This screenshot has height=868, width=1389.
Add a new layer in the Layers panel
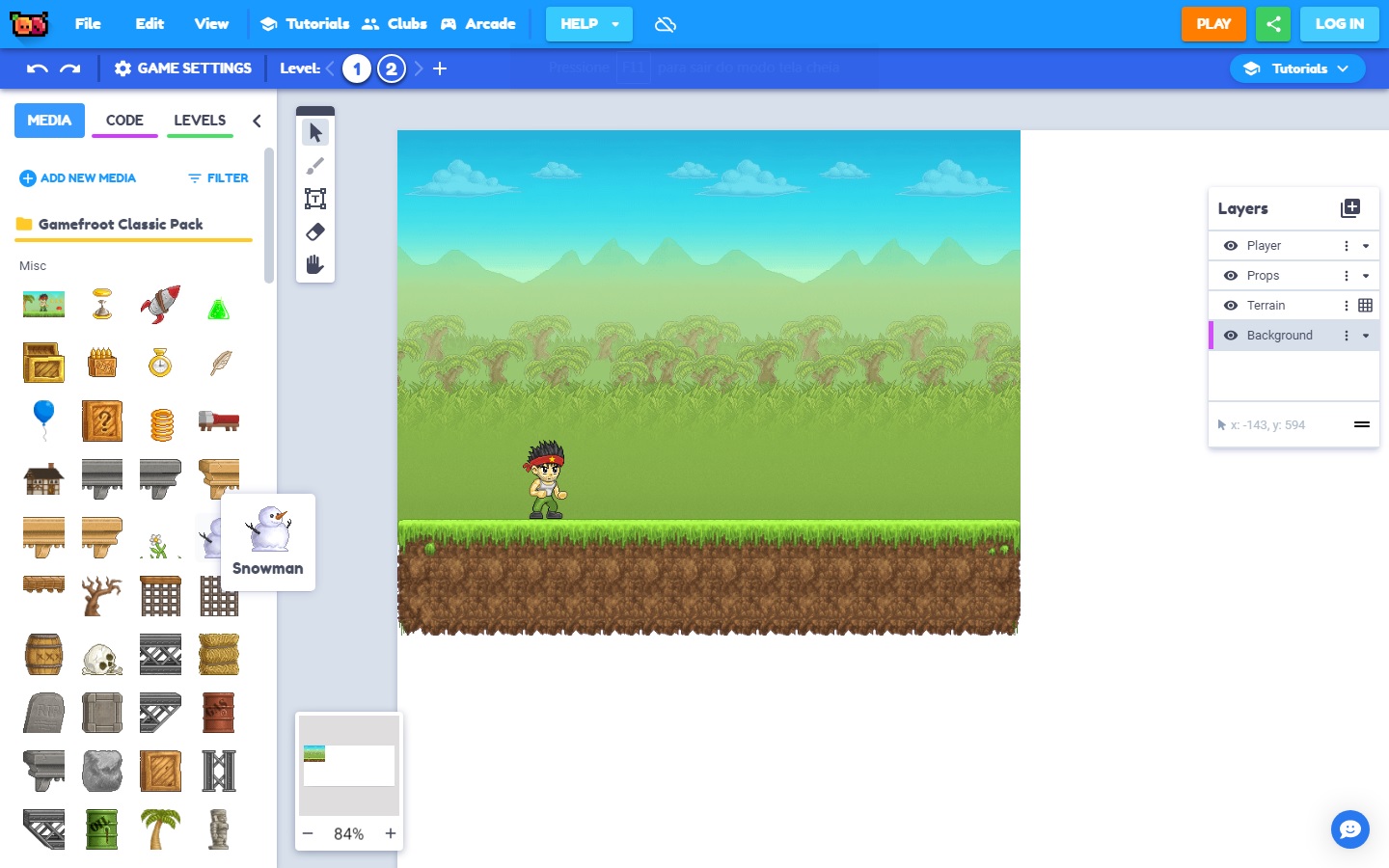coord(1349,207)
